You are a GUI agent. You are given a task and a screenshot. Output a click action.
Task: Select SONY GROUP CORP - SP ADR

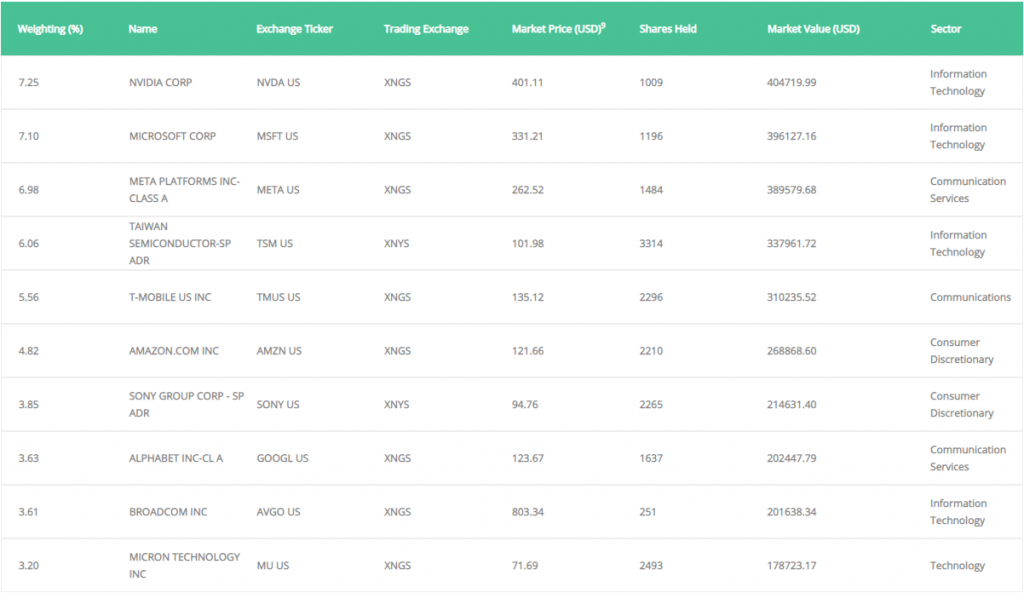pyautogui.click(x=186, y=404)
